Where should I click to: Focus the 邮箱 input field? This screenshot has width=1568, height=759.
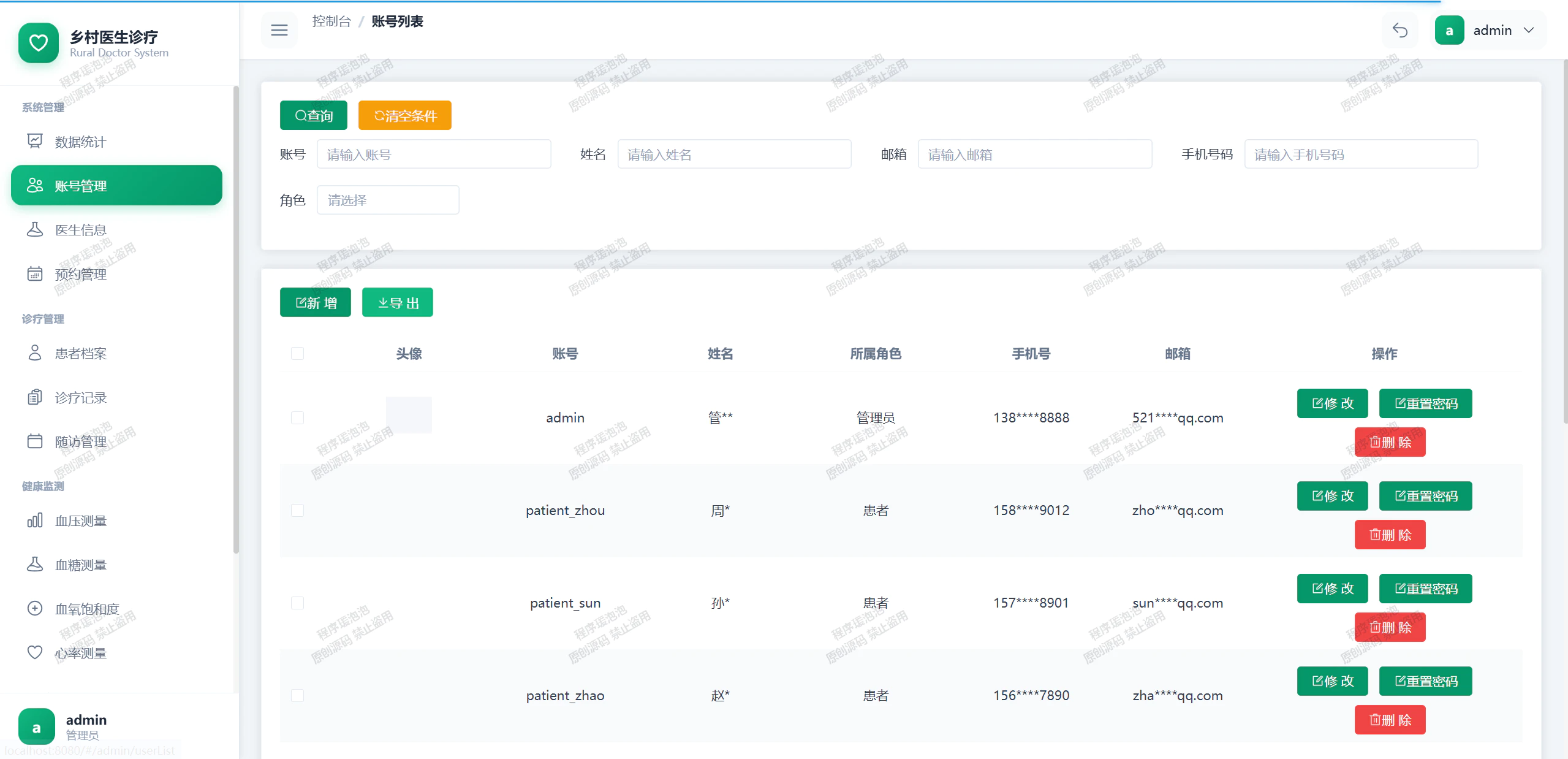coord(1035,154)
